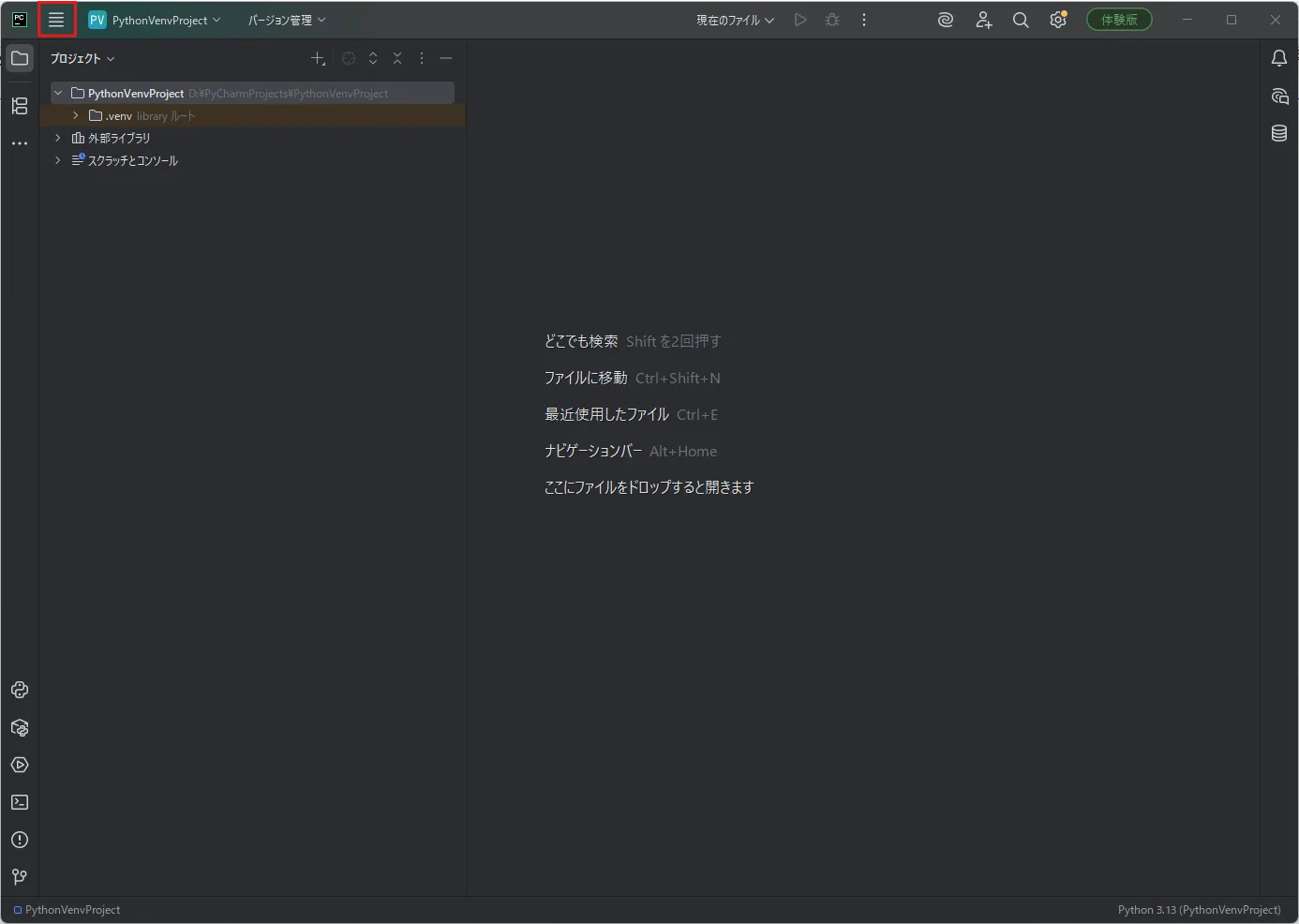
Task: Click the add new file plus icon
Action: [x=318, y=58]
